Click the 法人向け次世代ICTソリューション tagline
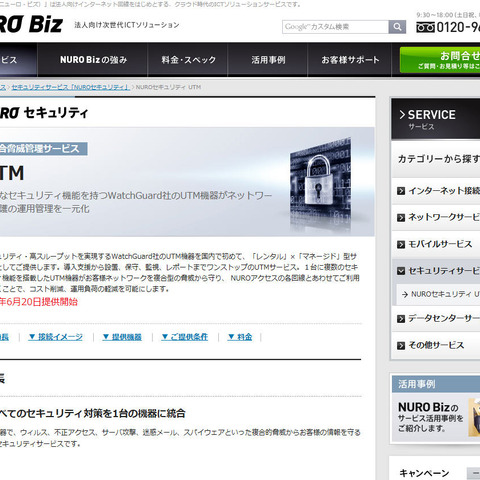 (x=127, y=25)
